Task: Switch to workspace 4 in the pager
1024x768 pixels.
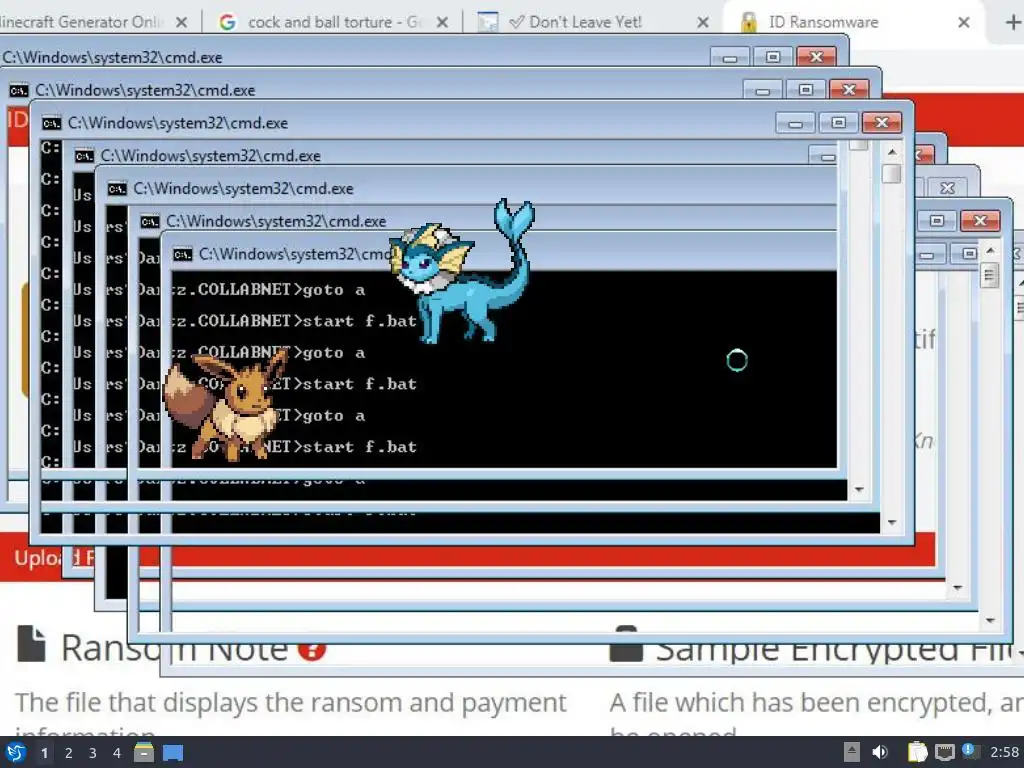Action: click(x=117, y=753)
